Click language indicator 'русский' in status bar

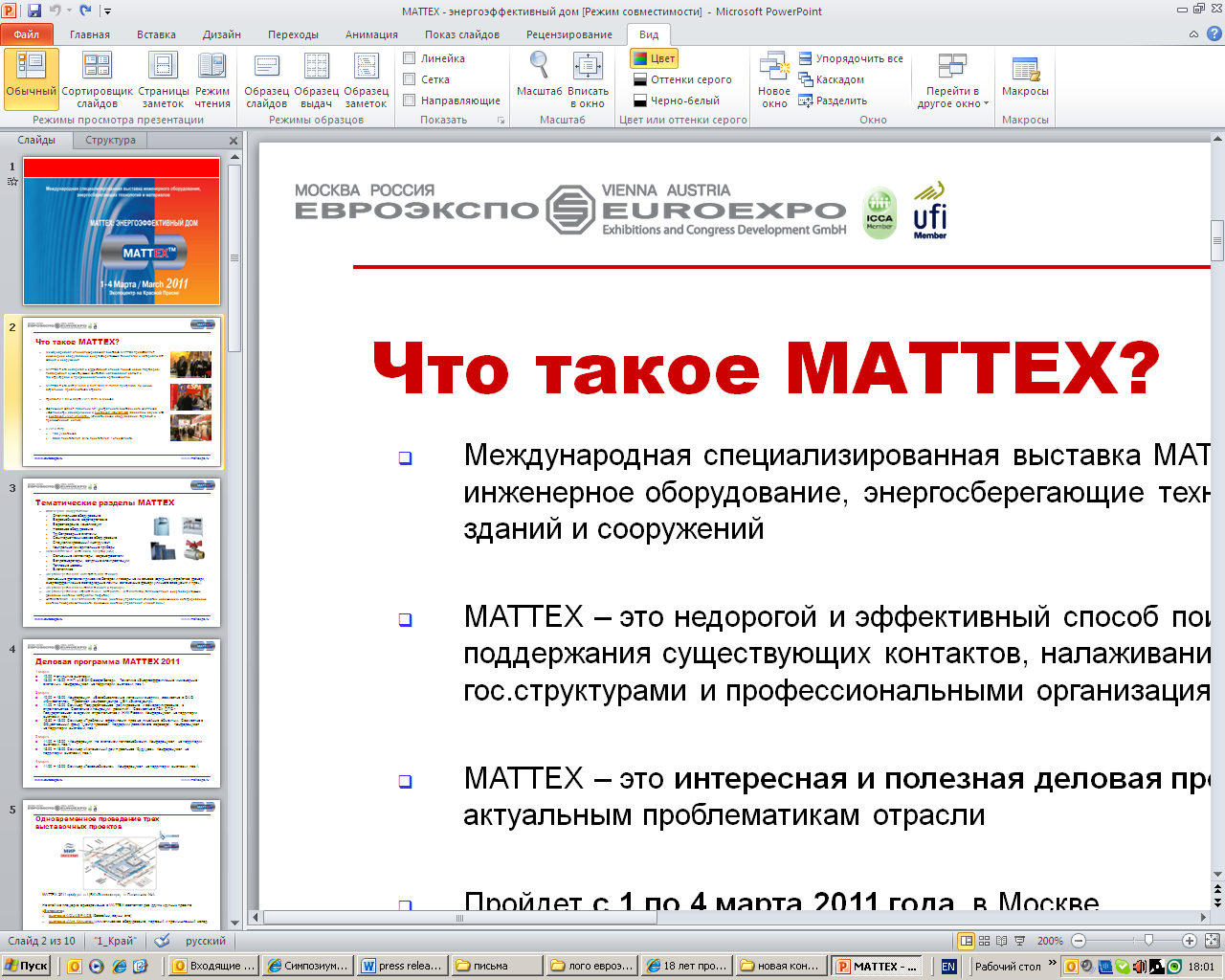tap(206, 941)
